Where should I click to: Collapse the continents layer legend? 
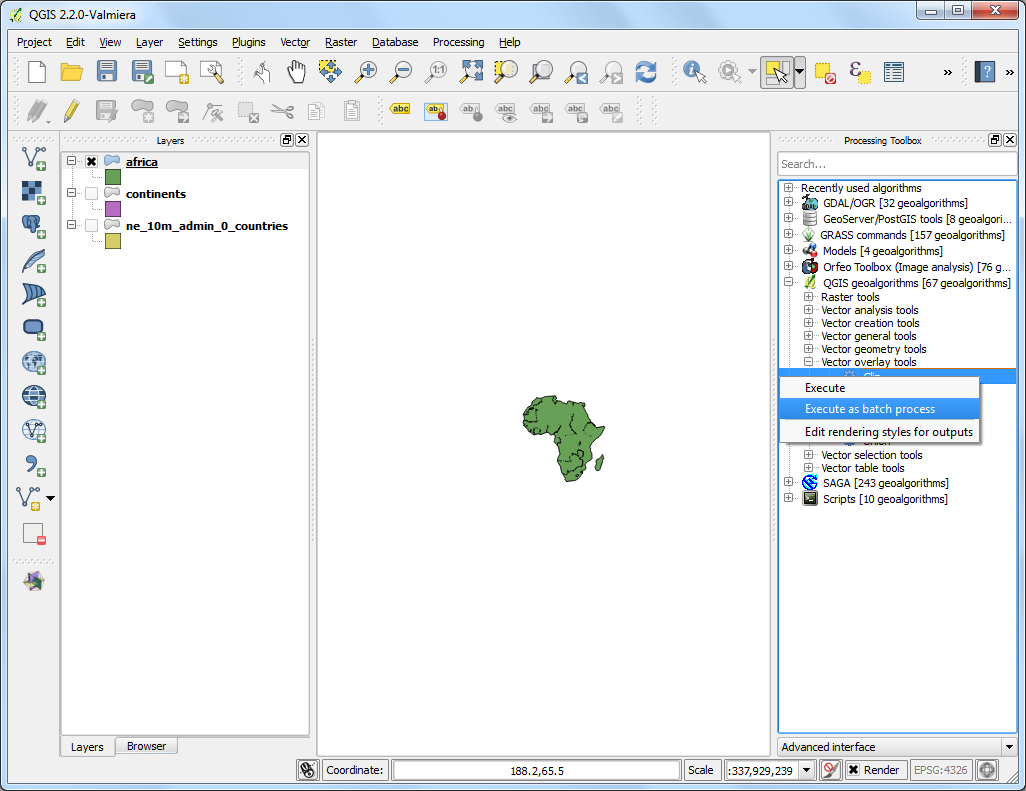(x=71, y=193)
